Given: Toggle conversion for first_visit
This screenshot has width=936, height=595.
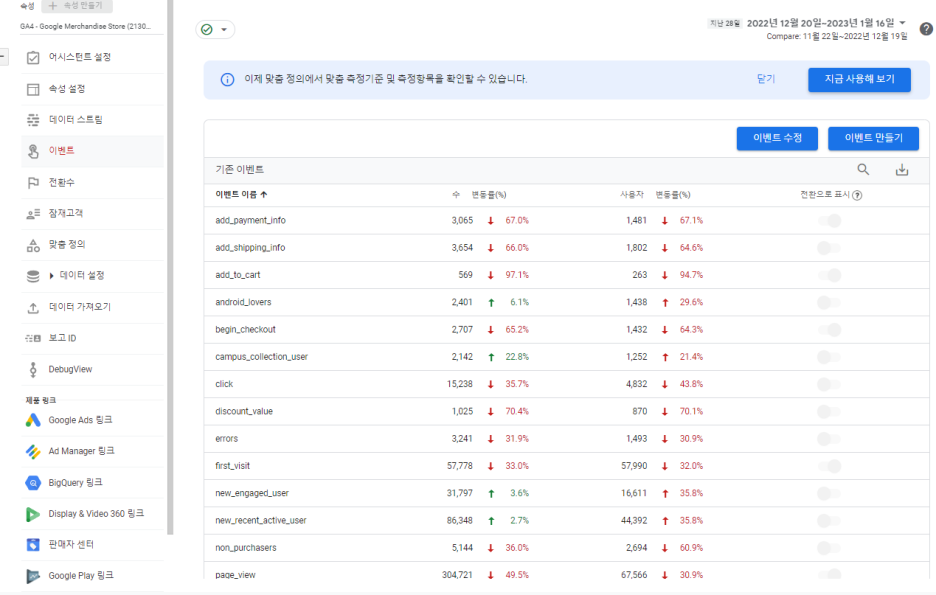Looking at the screenshot, I should pyautogui.click(x=829, y=466).
